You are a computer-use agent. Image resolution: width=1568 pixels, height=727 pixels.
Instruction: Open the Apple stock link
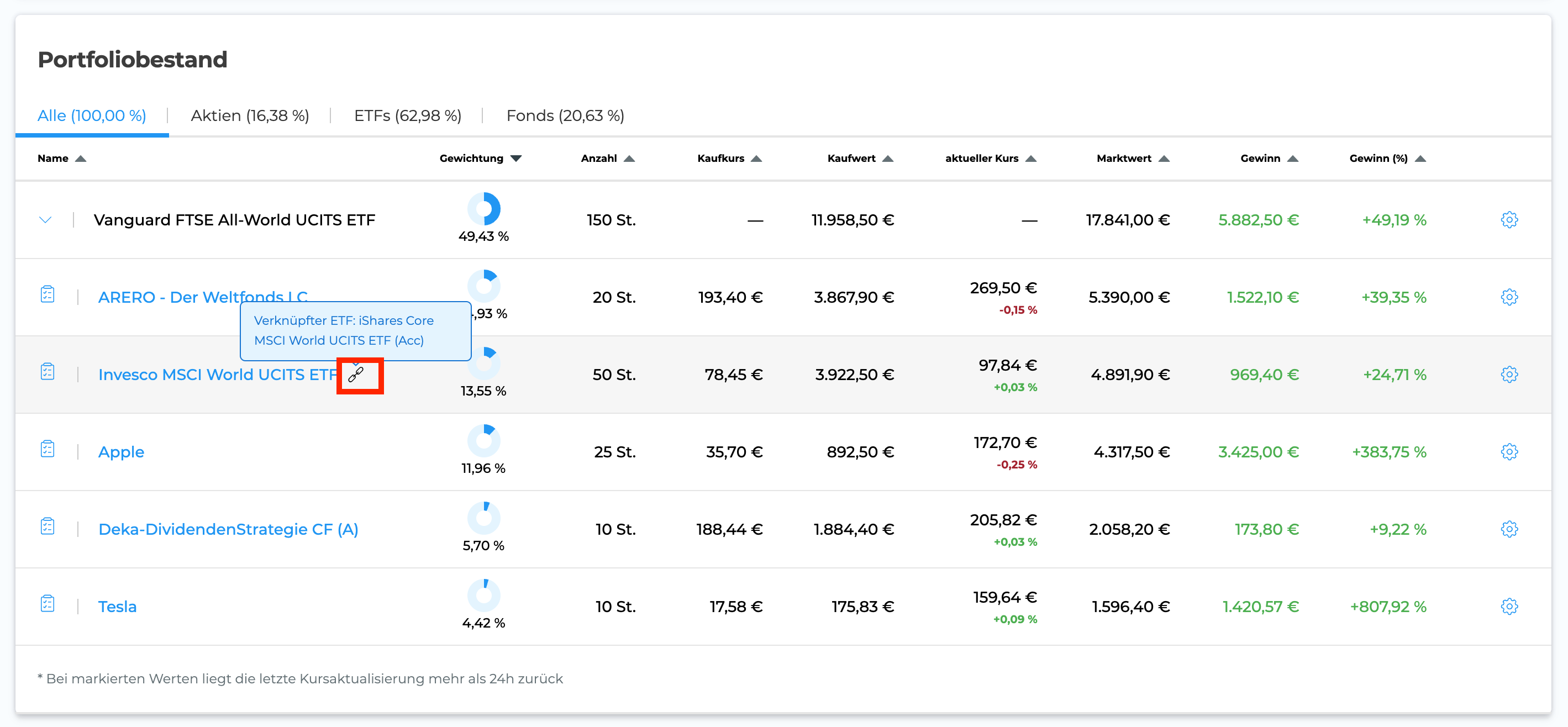pos(121,451)
